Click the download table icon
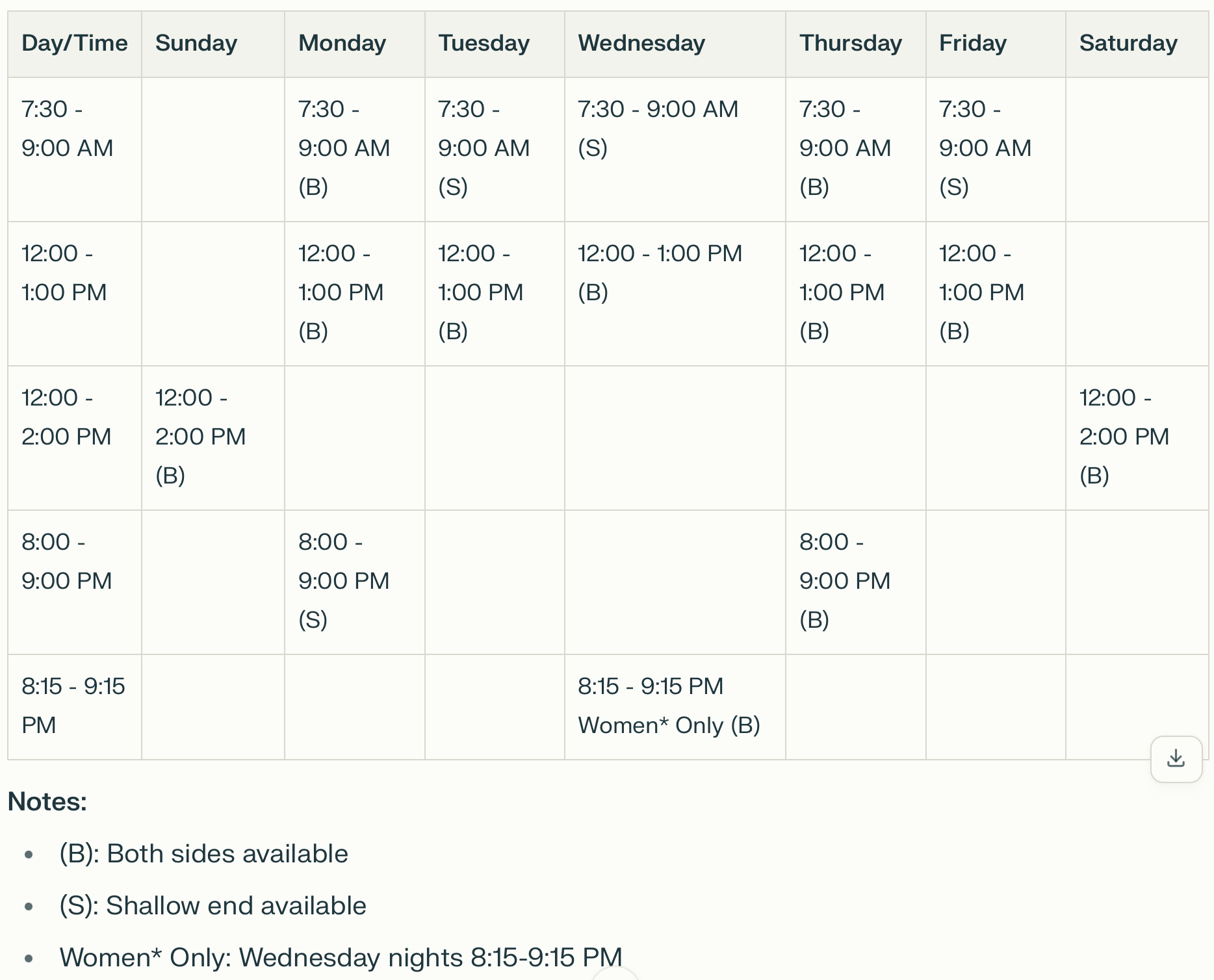This screenshot has height=980, width=1214. pyautogui.click(x=1176, y=758)
